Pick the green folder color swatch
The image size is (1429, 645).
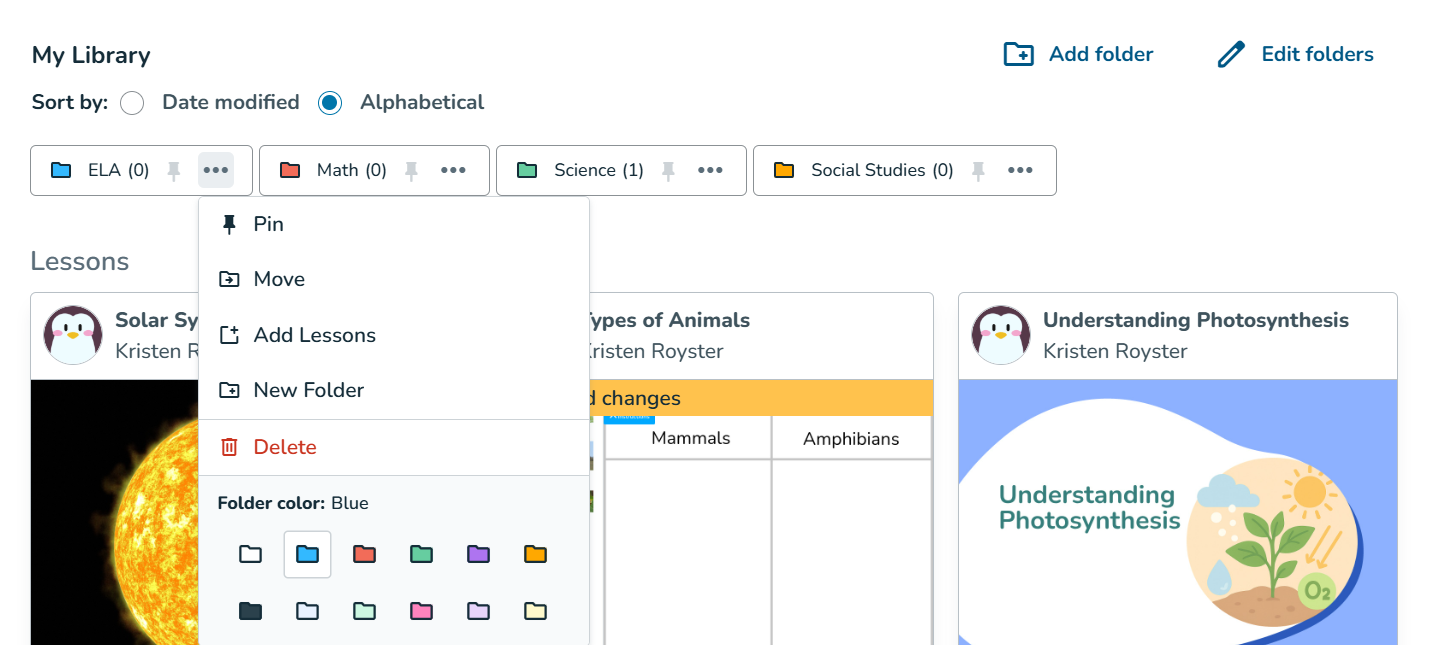point(421,554)
